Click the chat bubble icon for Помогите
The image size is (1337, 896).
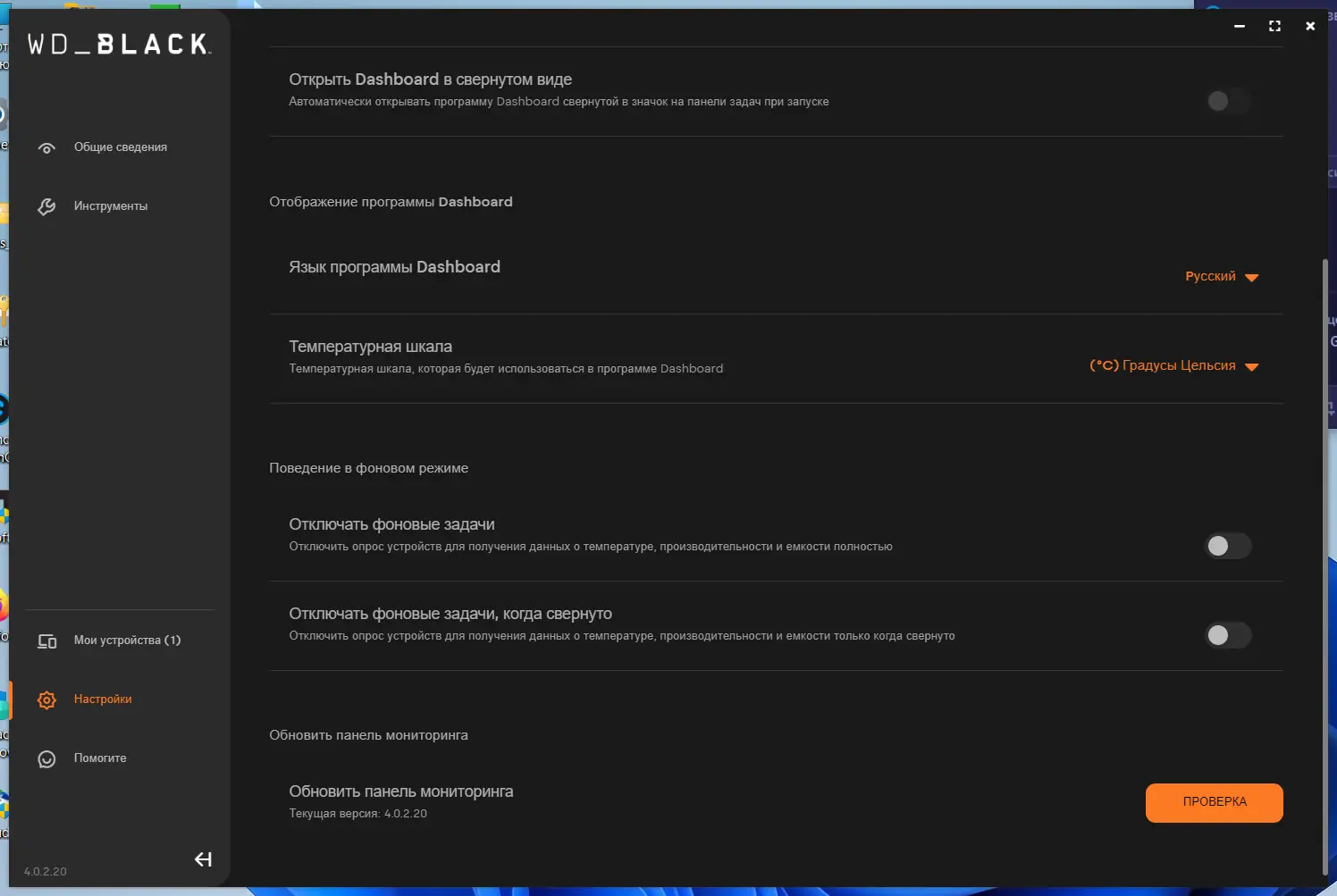pyautogui.click(x=47, y=758)
